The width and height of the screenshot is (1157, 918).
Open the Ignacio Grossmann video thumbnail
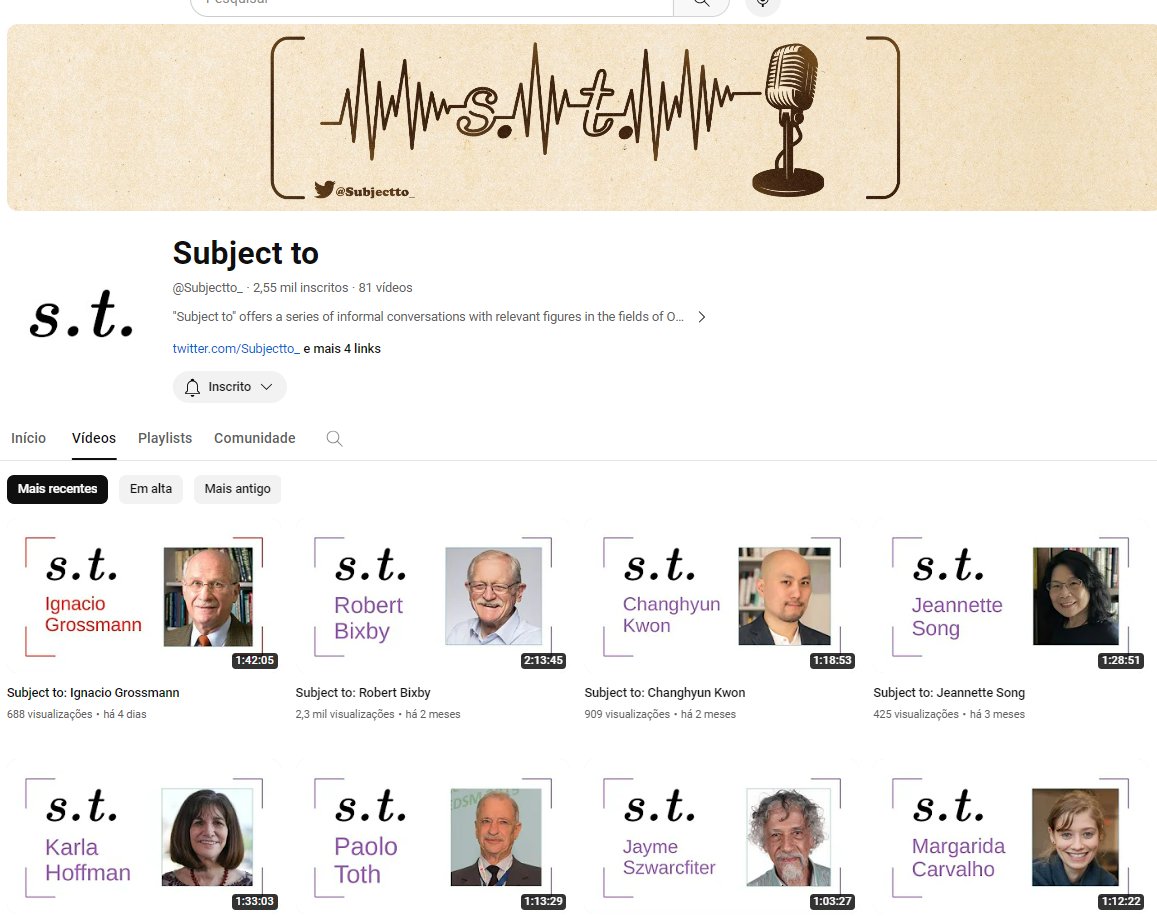(145, 596)
